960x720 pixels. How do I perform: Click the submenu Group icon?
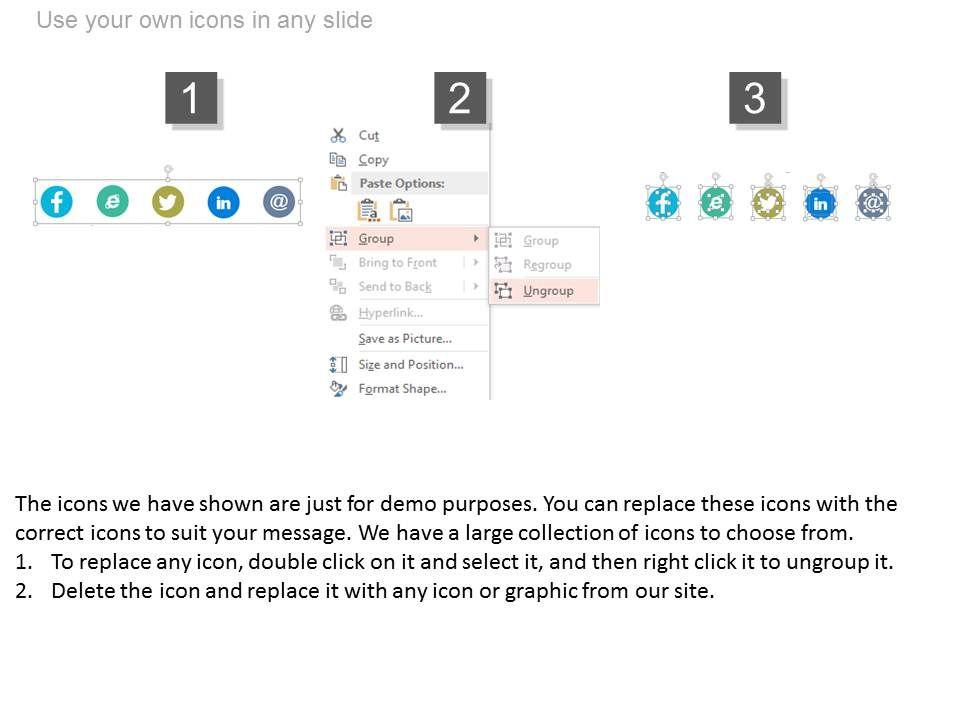coord(503,240)
